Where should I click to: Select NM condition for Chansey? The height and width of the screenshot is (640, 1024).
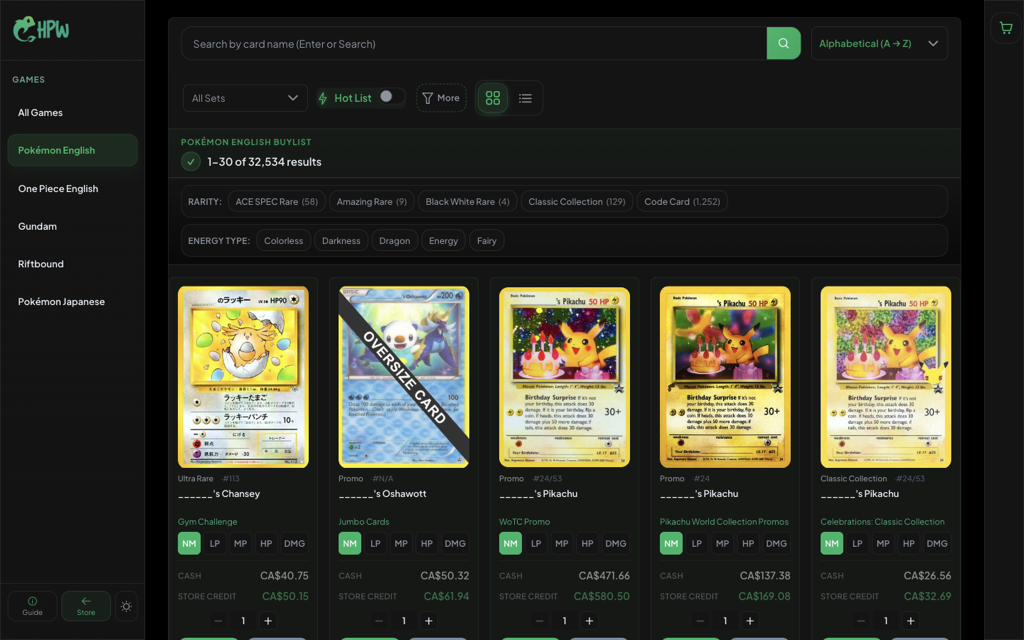pos(189,543)
